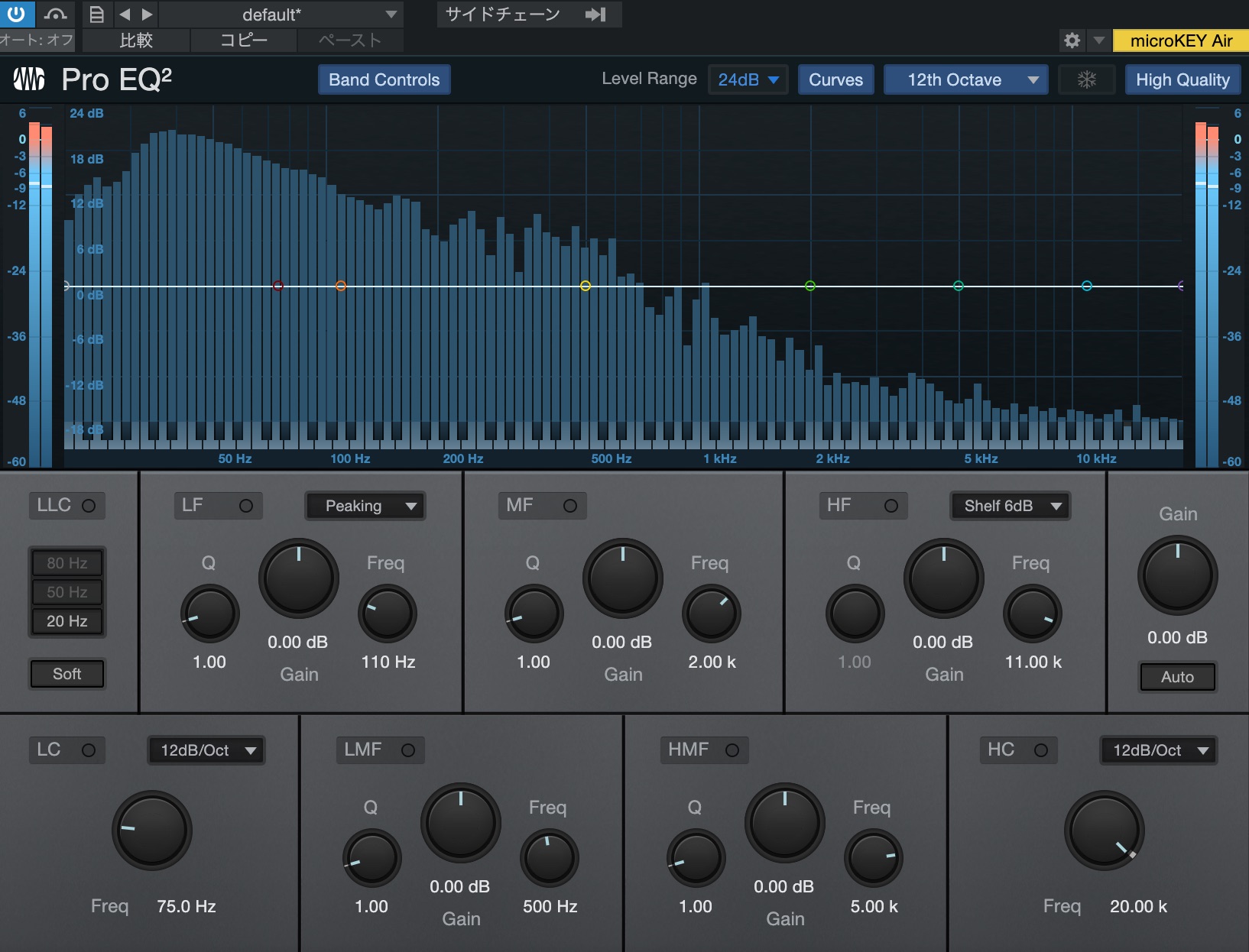Click the サイドチェーン sidechain label
This screenshot has width=1249, height=952.
tap(503, 14)
